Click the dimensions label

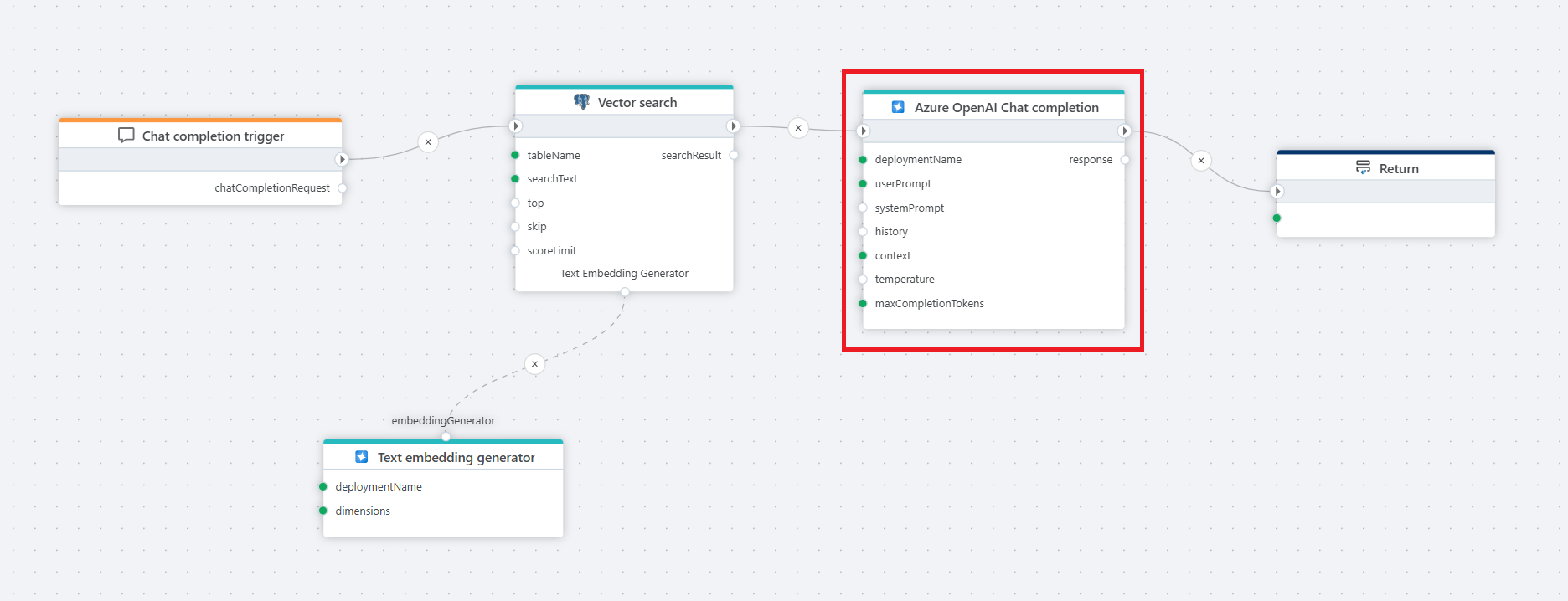[x=363, y=511]
